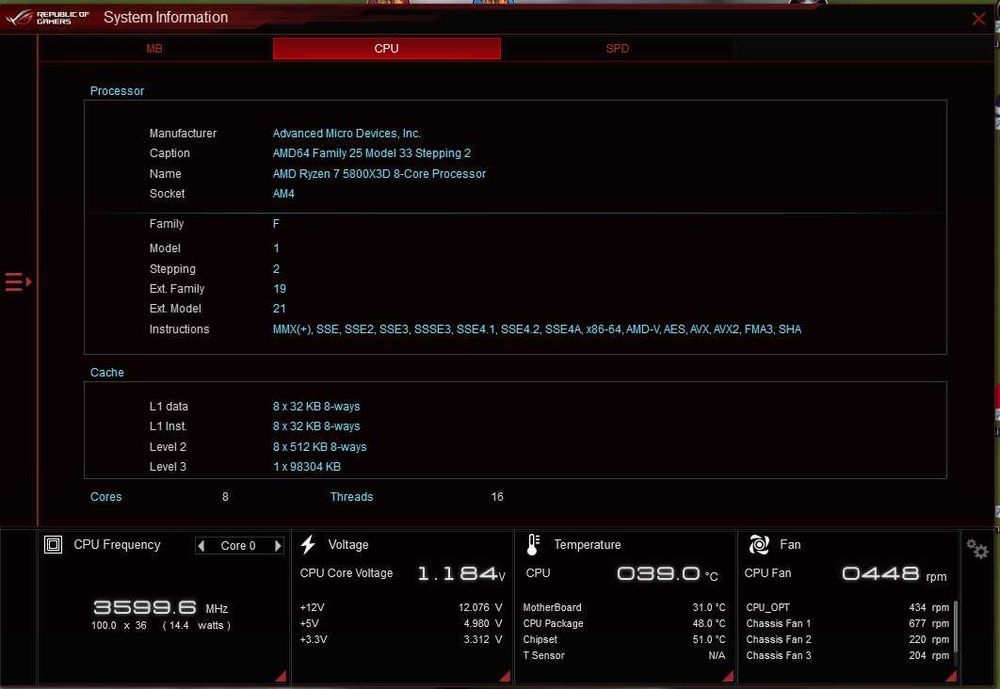Expand the CPU Frequency panel corner arrow
The height and width of the screenshot is (689, 1000).
281,676
